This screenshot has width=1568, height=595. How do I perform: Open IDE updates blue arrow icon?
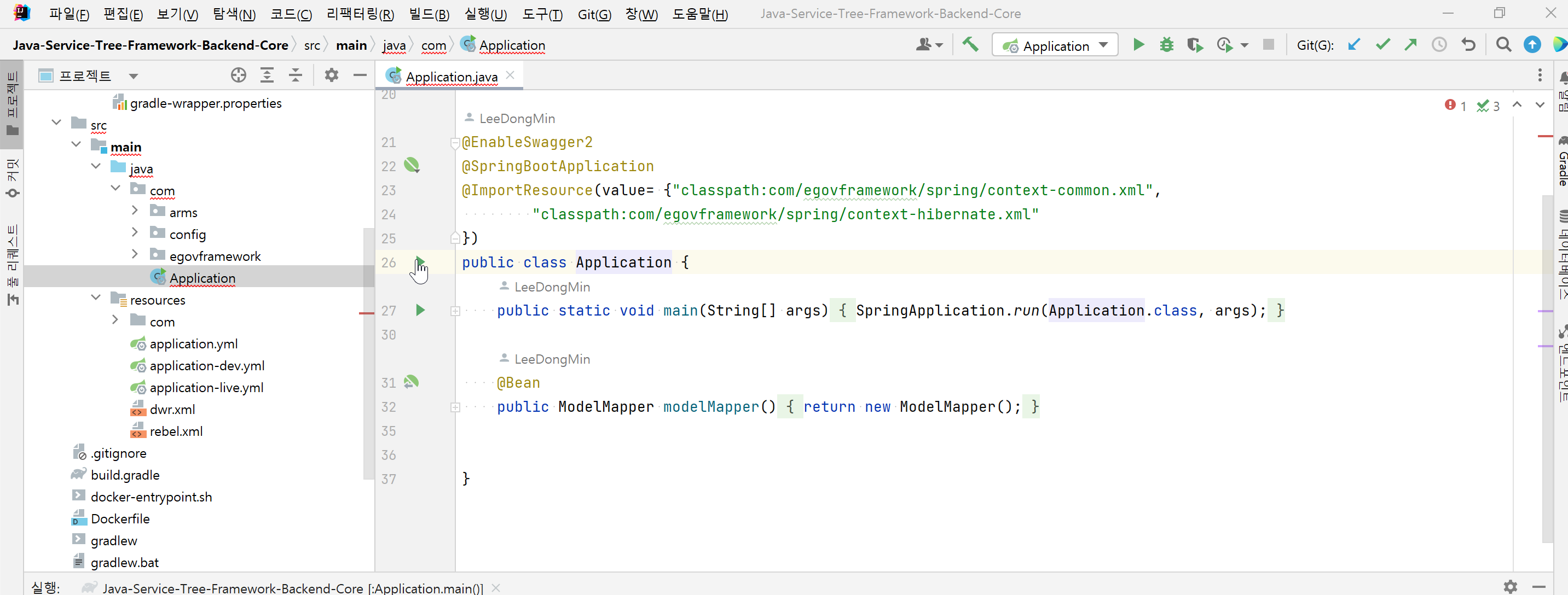(1532, 45)
